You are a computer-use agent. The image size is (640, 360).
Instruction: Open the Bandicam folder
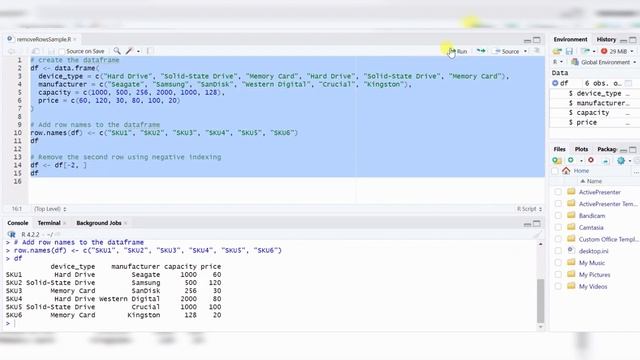click(592, 216)
